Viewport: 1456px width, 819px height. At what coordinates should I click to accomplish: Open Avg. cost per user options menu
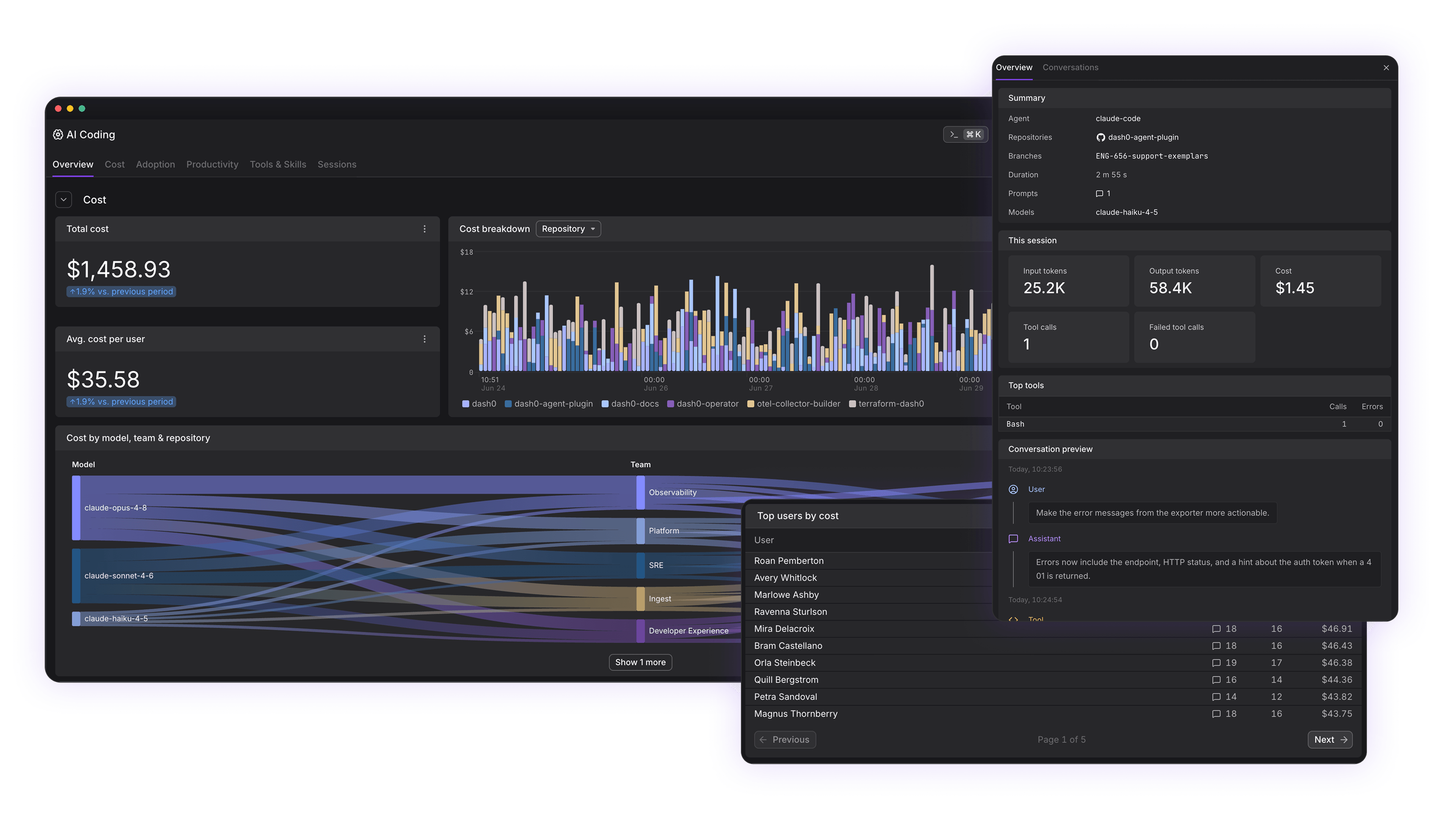425,339
